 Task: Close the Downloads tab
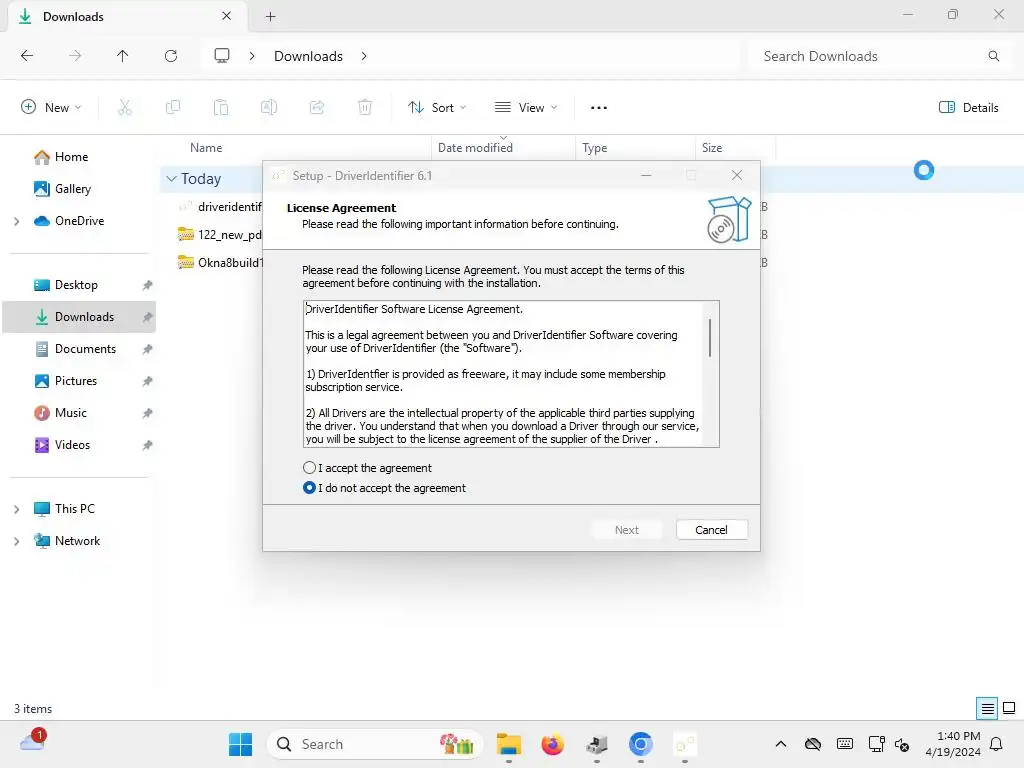226,16
